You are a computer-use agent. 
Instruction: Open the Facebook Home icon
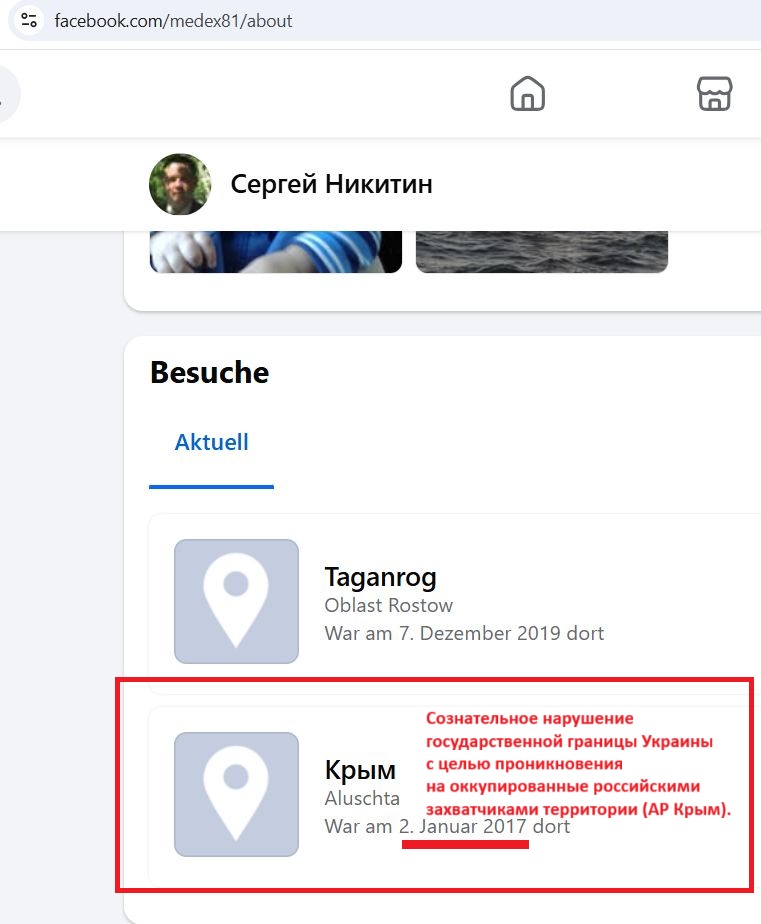[528, 94]
